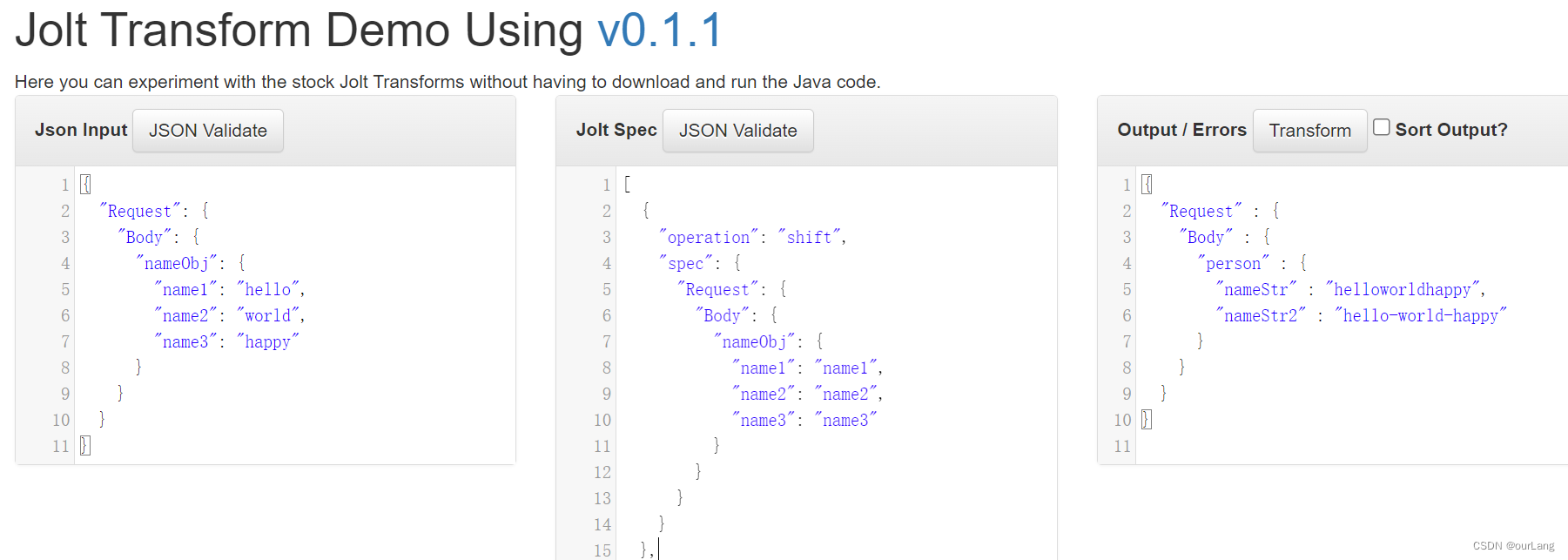1568x560 pixels.
Task: Click the "shift" value in Jolt Spec
Action: click(x=810, y=237)
